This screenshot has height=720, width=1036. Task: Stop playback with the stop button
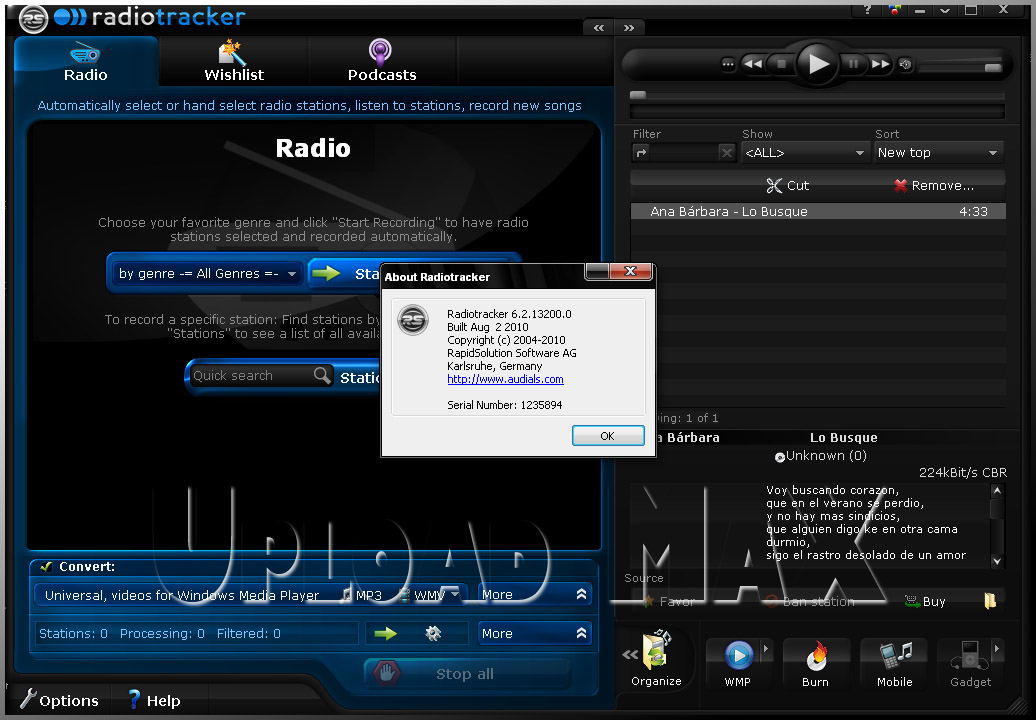[x=782, y=64]
